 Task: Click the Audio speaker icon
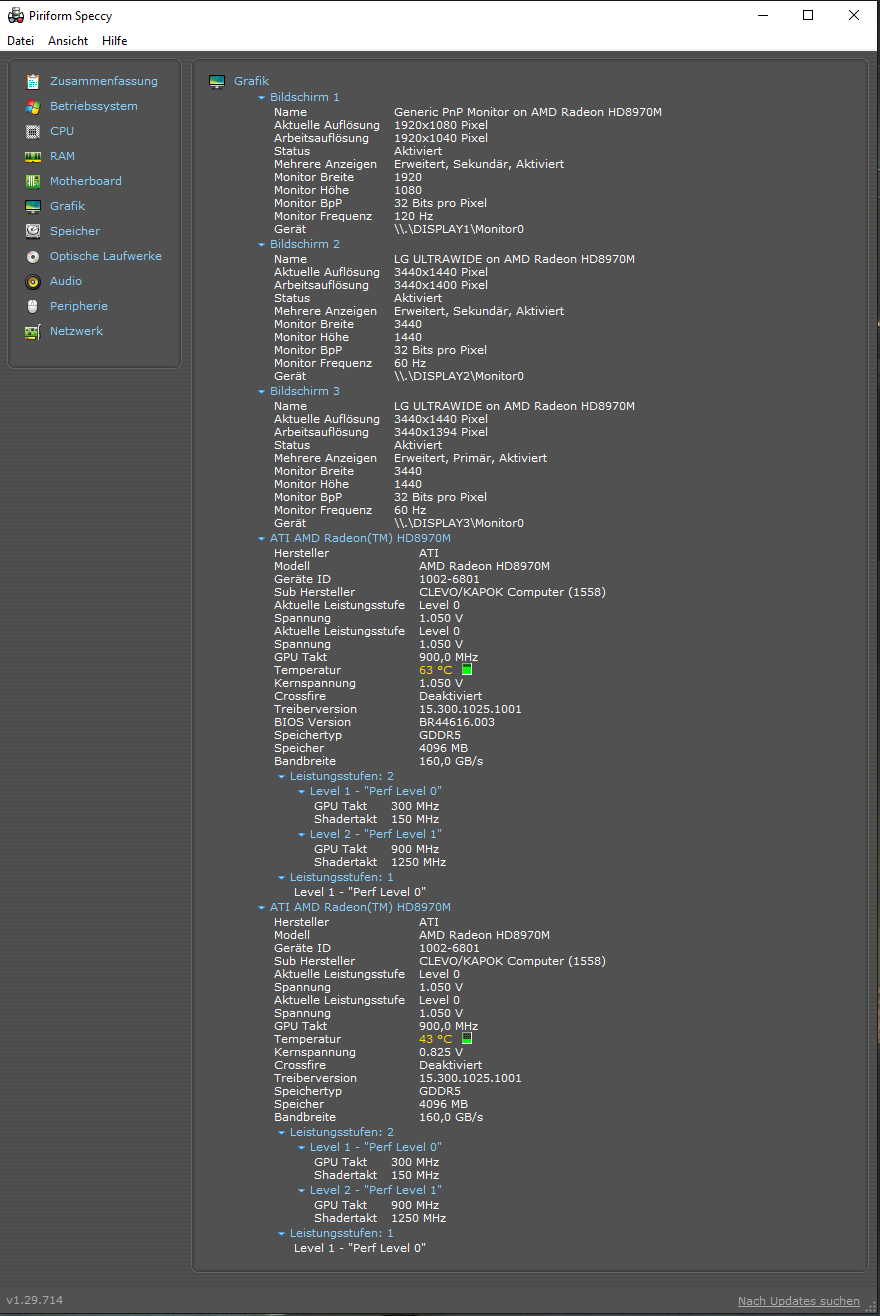click(x=33, y=281)
